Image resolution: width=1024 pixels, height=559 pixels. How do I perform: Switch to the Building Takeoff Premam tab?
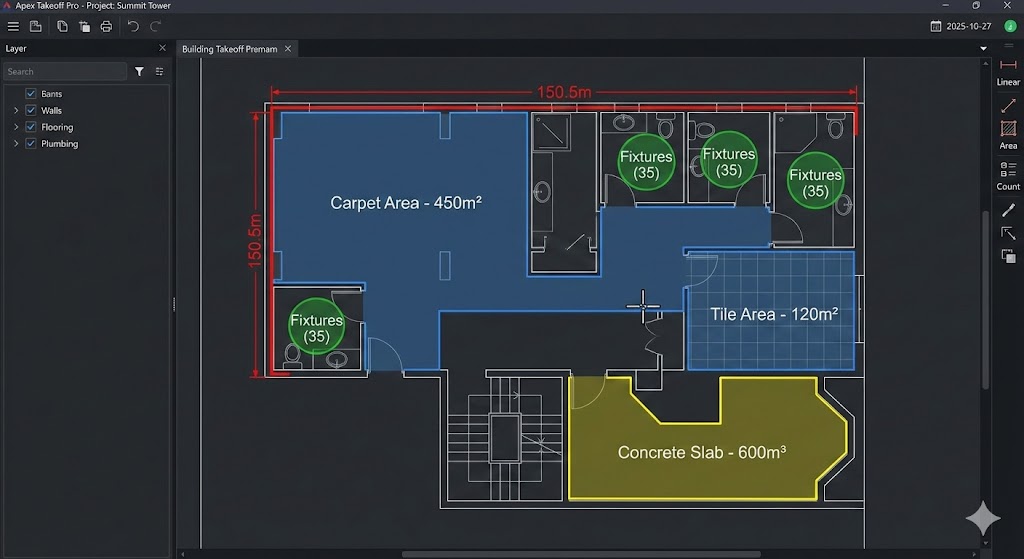tap(228, 49)
